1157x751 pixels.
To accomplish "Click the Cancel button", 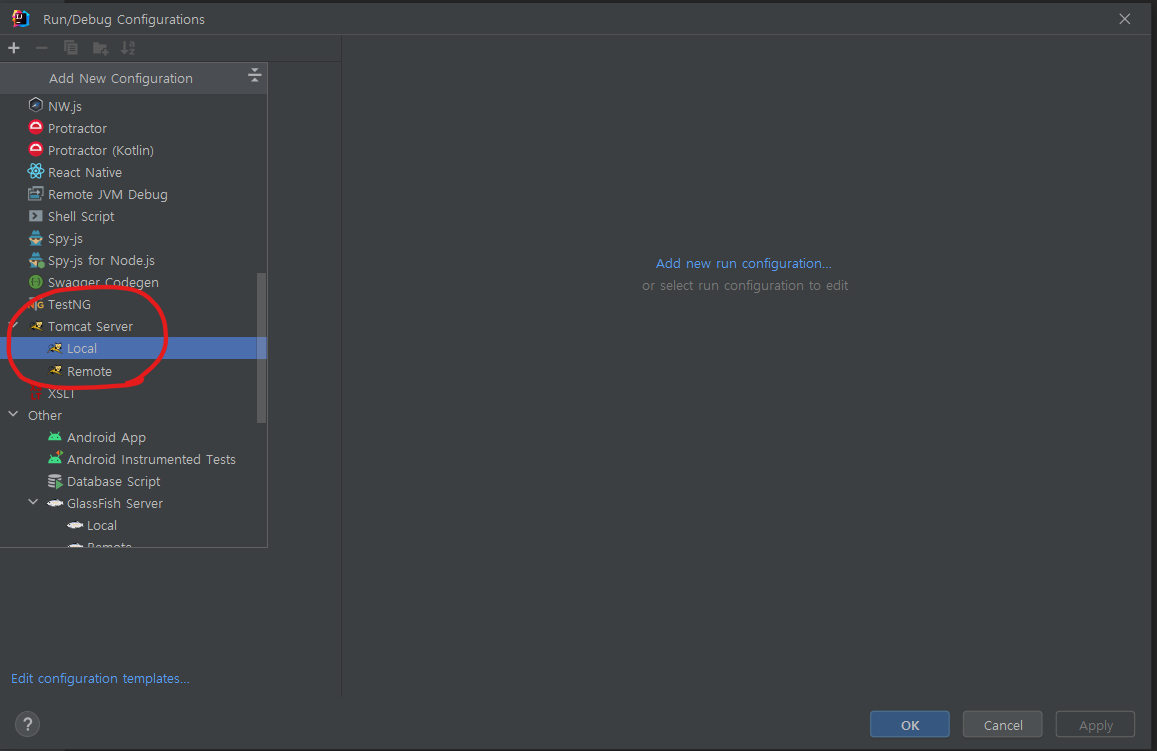I will pos(1003,724).
